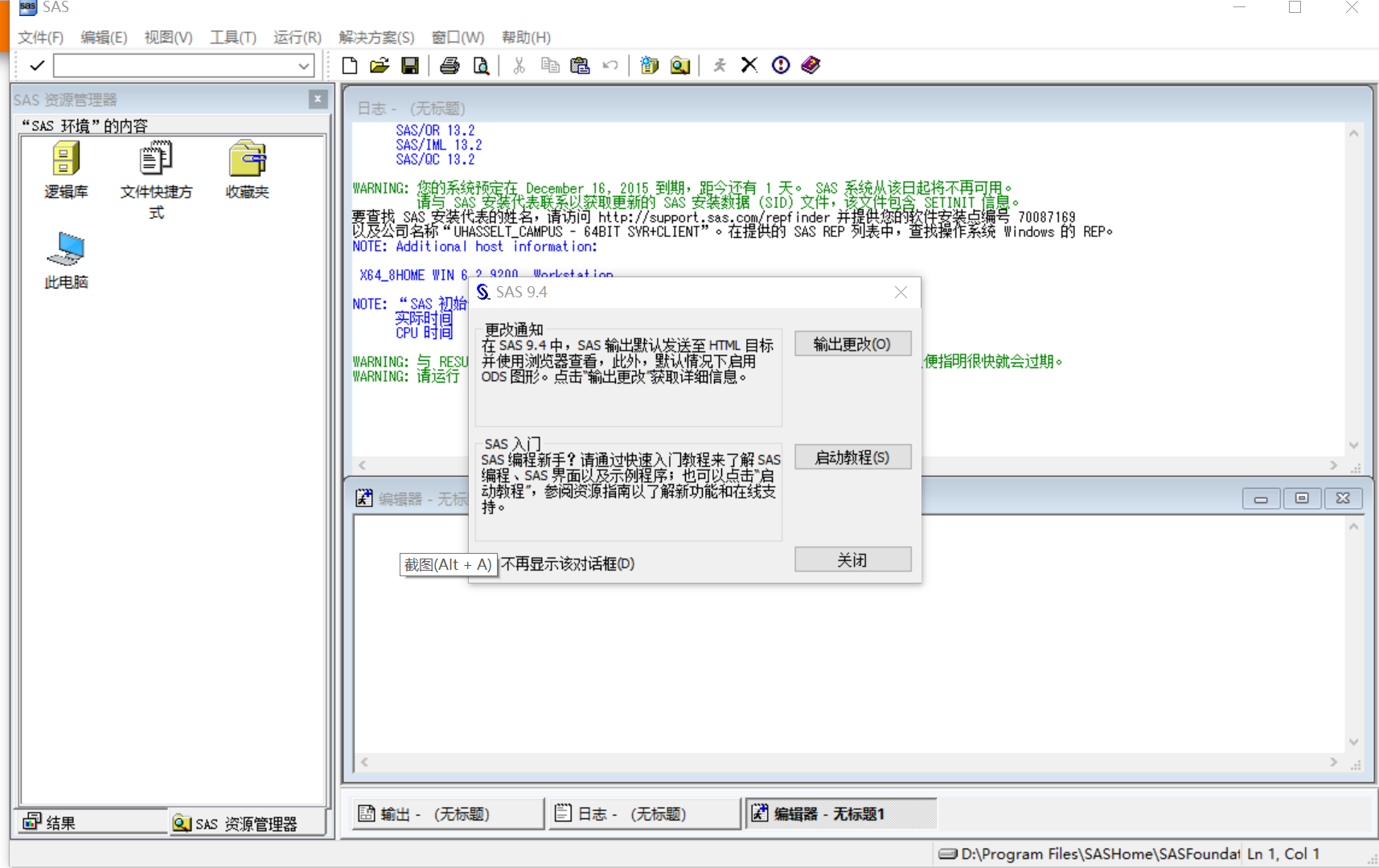Screen dimensions: 1379x868
Task: Expand the command bar dropdown arrow
Action: click(x=304, y=66)
